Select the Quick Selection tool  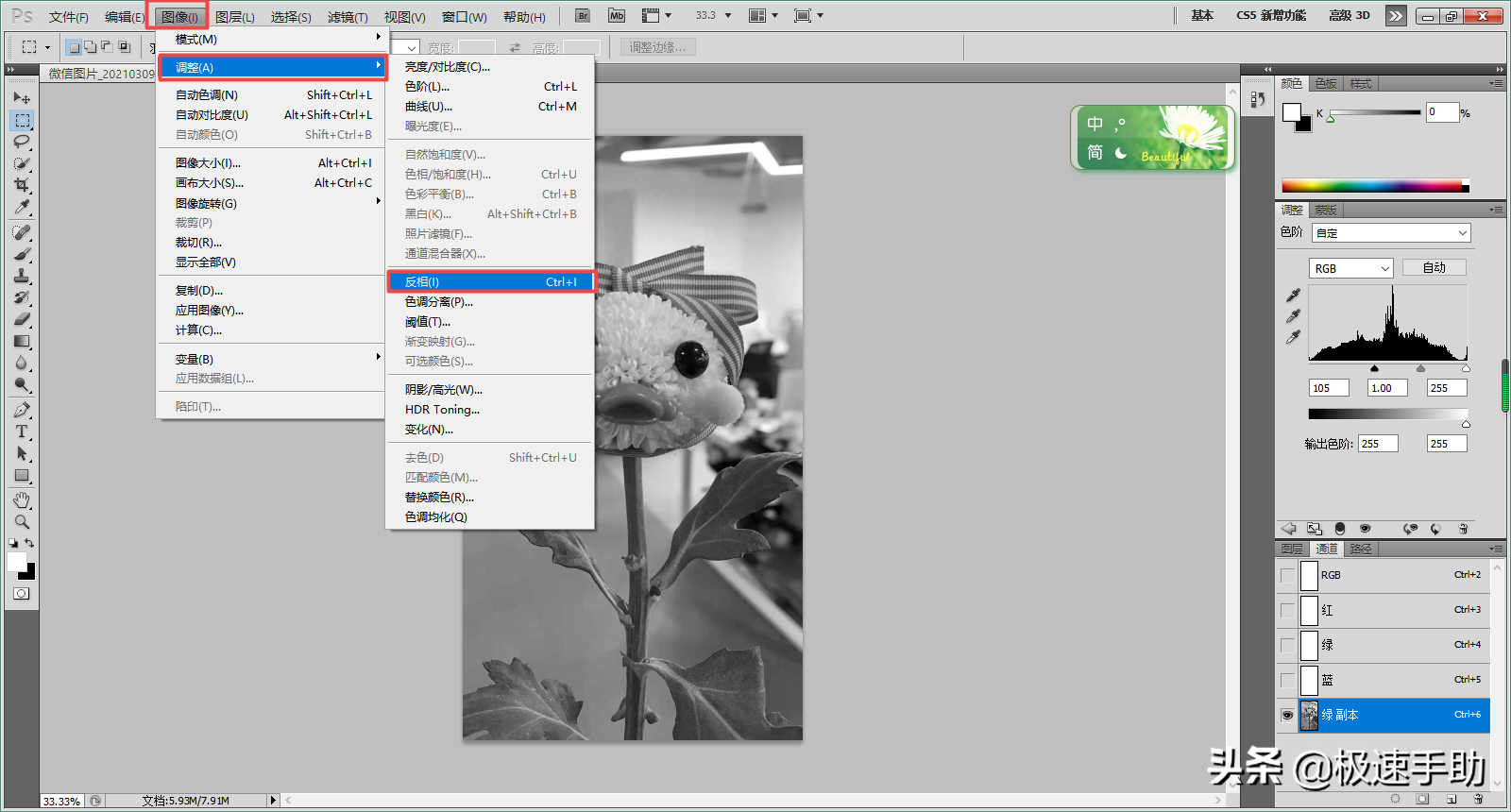coord(22,163)
